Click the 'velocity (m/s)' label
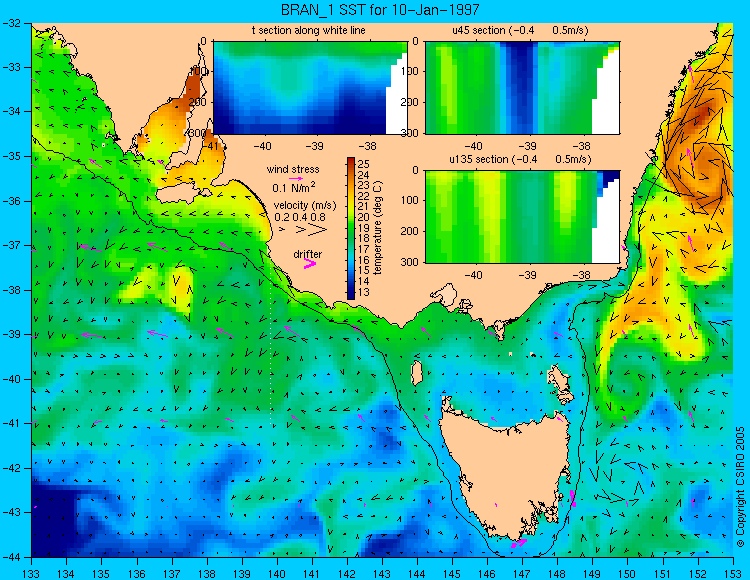Image resolution: width=750 pixels, height=580 pixels. (x=305, y=205)
